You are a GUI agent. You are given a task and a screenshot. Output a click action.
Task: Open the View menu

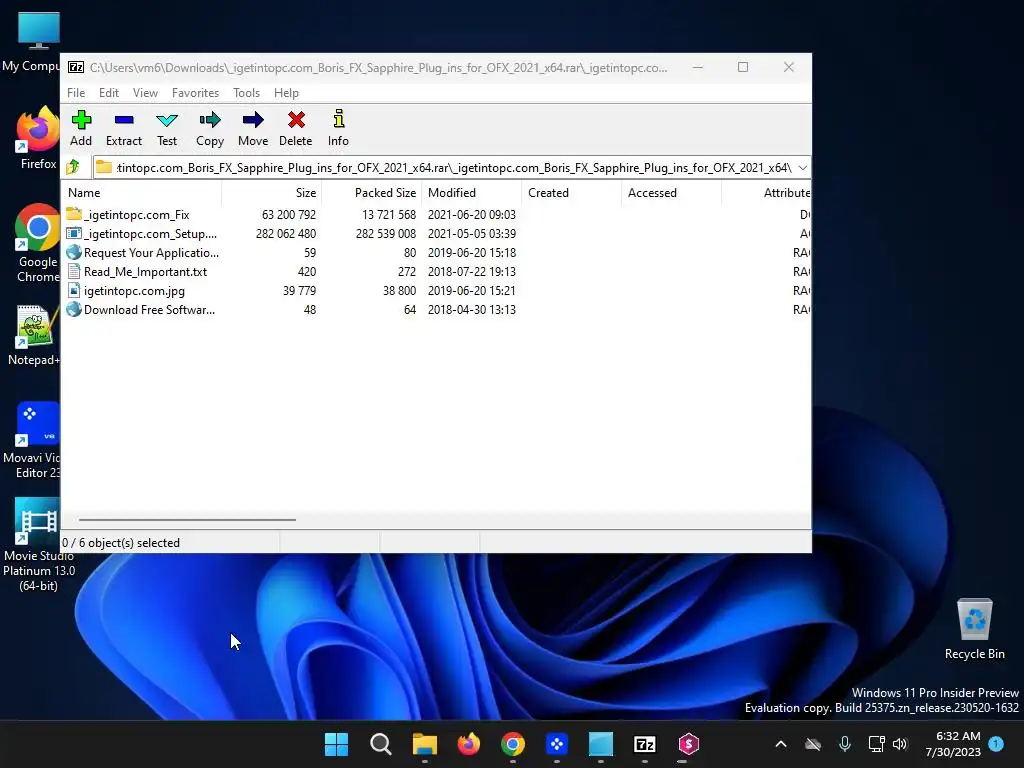coord(145,93)
